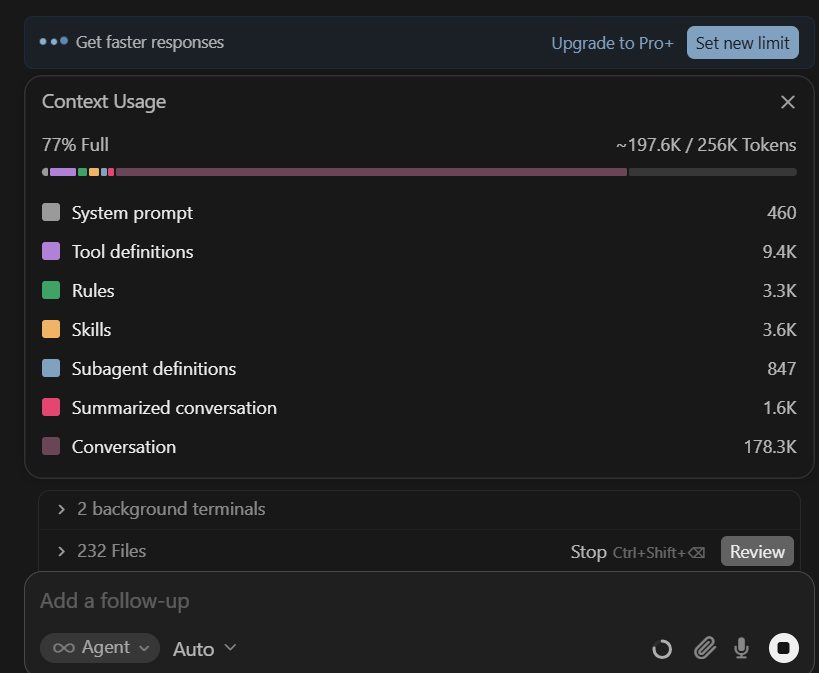Screen dimensions: 819x673
Task: Click the Add a follow-up input field
Action: (x=419, y=601)
